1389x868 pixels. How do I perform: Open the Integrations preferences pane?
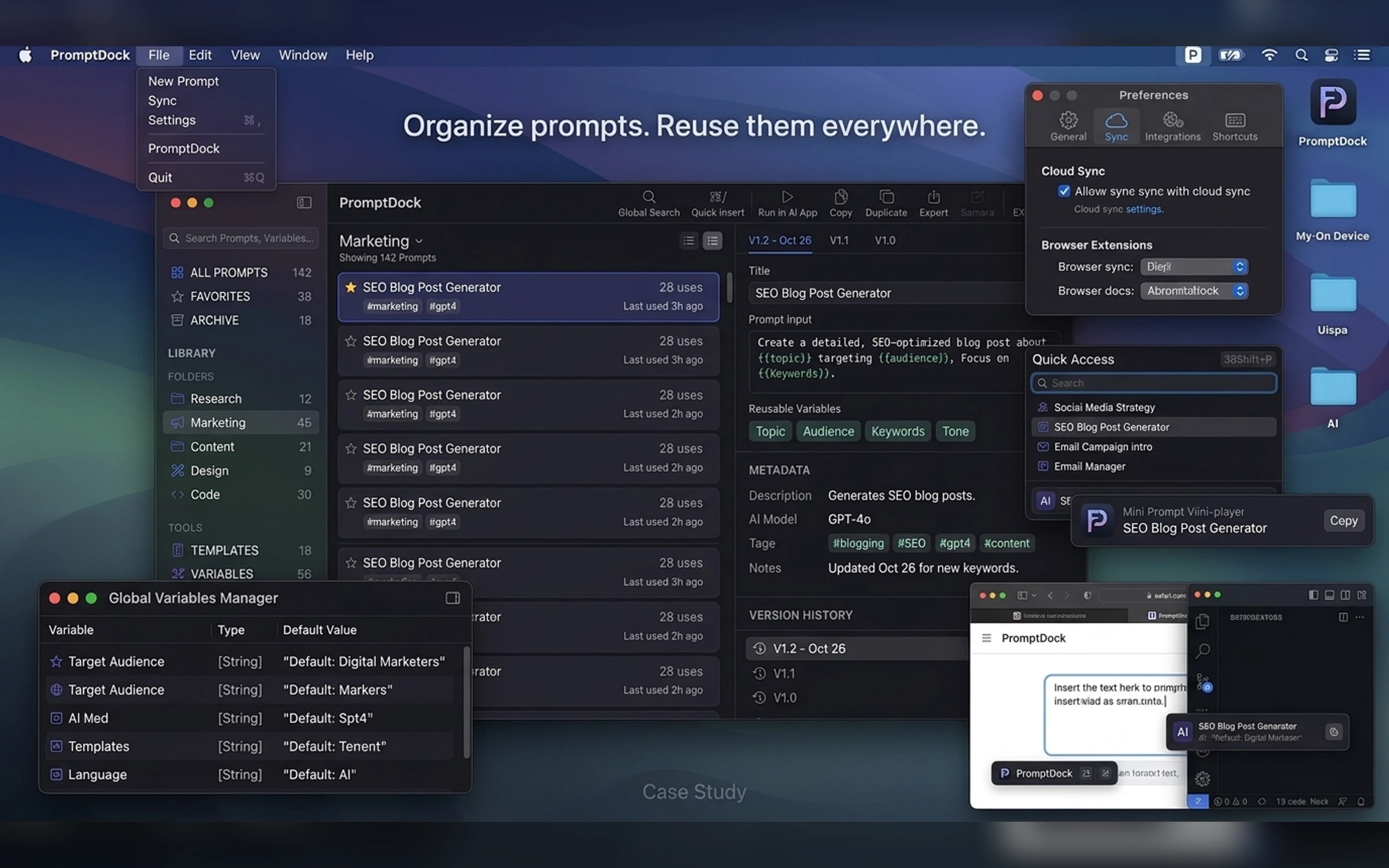[1172, 127]
